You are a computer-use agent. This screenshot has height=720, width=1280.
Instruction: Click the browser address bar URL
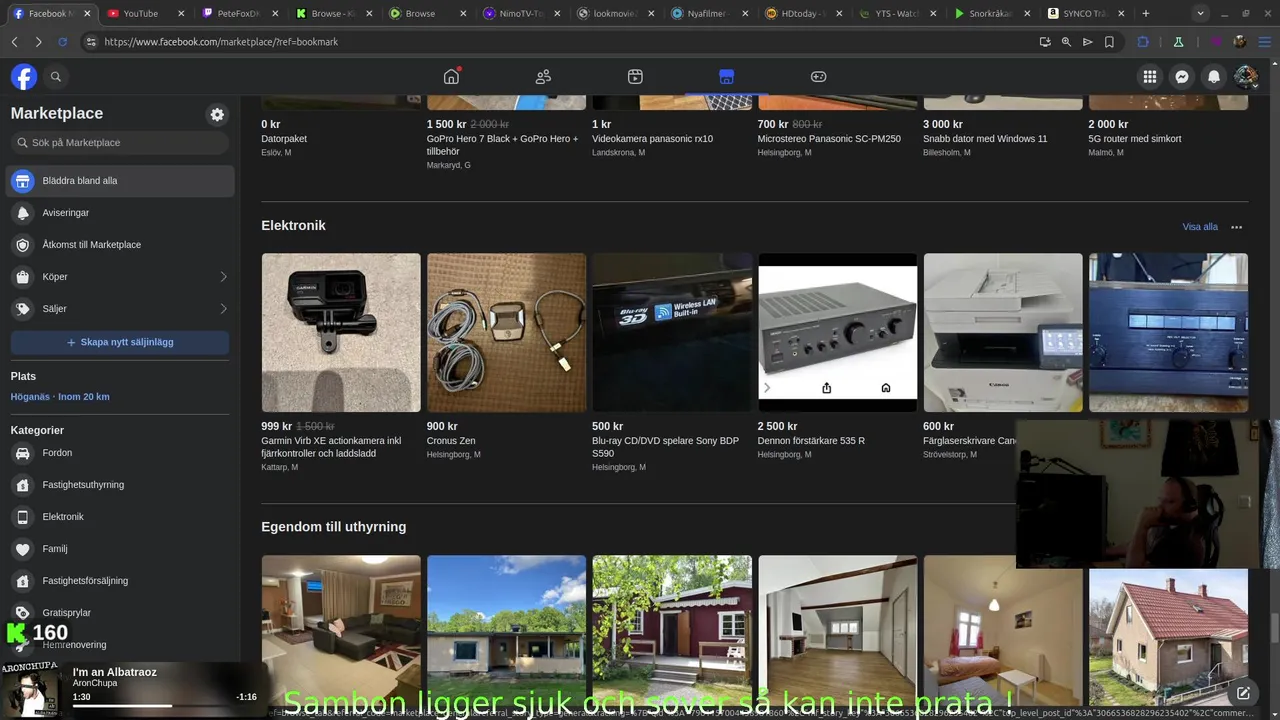pos(221,42)
